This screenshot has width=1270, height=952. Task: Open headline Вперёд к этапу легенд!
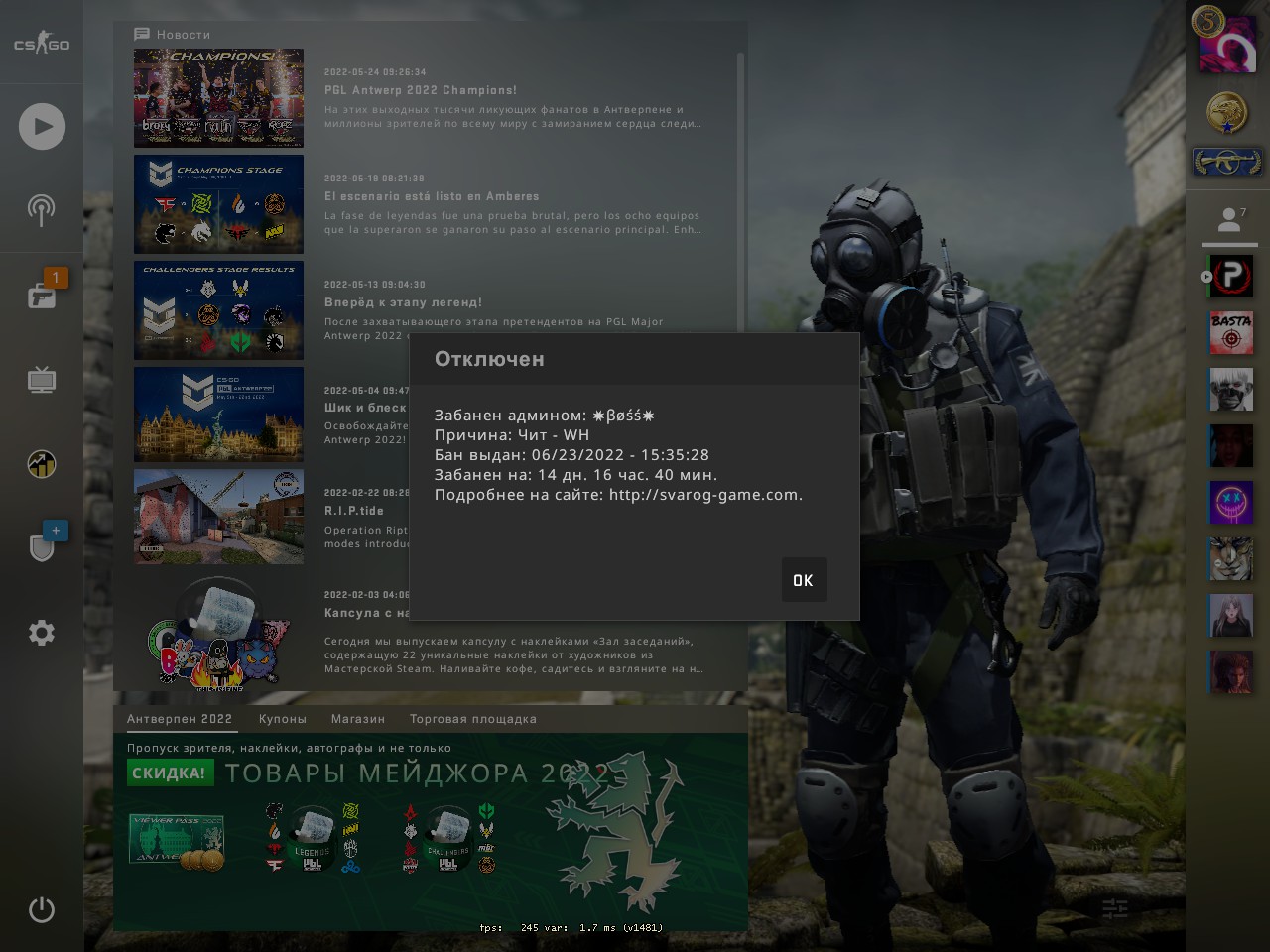pyautogui.click(x=404, y=302)
